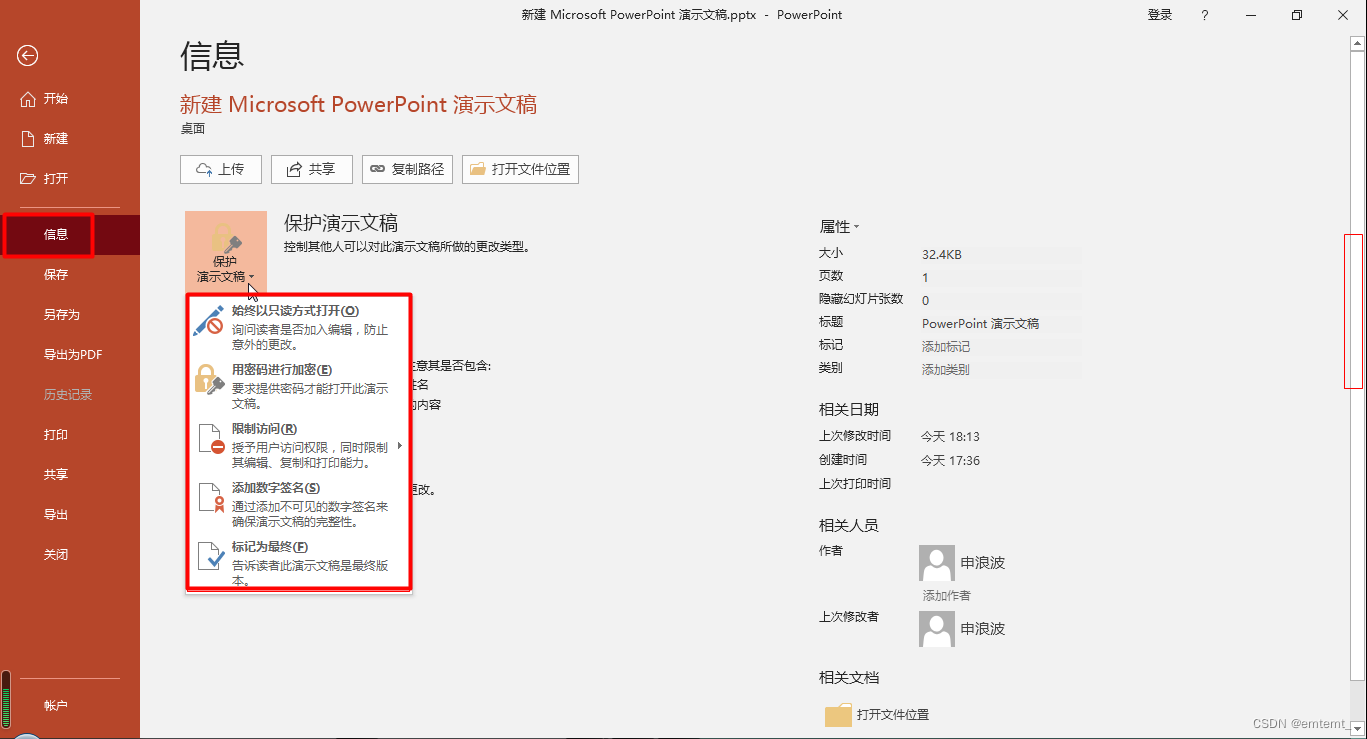Open the 共享 sidebar item

70,475
